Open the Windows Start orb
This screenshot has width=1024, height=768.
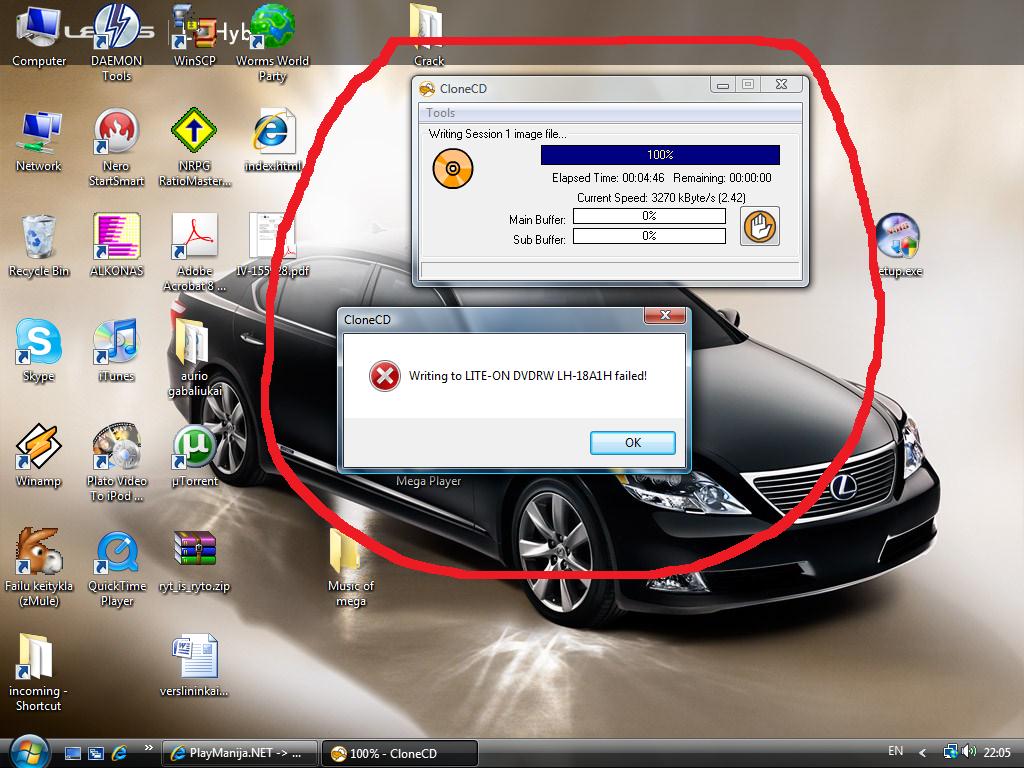[28, 751]
